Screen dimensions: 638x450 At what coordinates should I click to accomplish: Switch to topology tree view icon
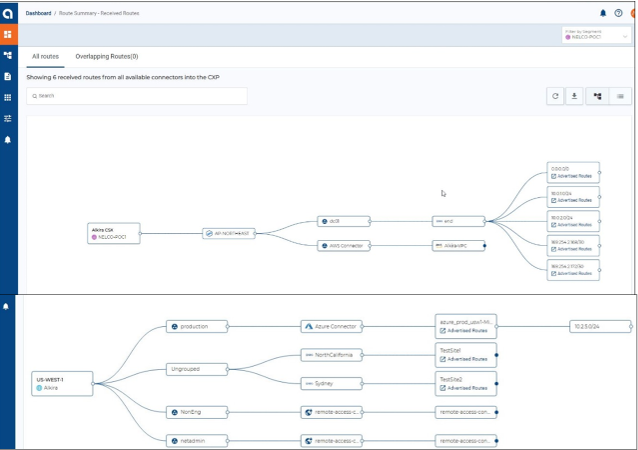click(597, 96)
